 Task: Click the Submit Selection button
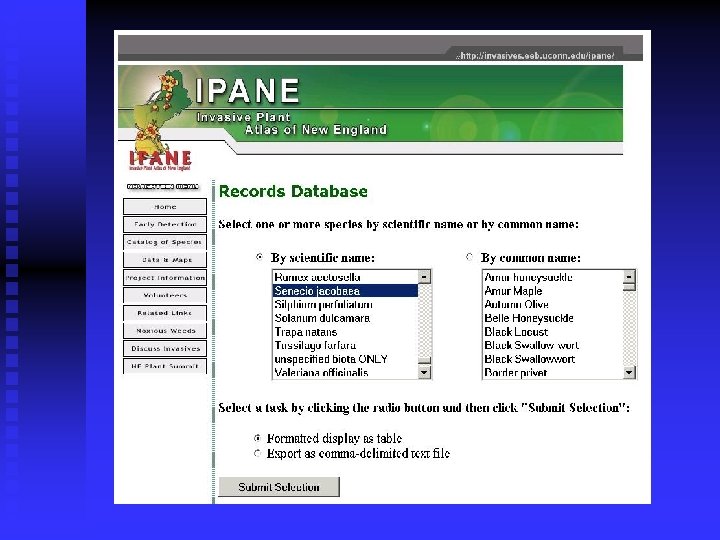(279, 487)
